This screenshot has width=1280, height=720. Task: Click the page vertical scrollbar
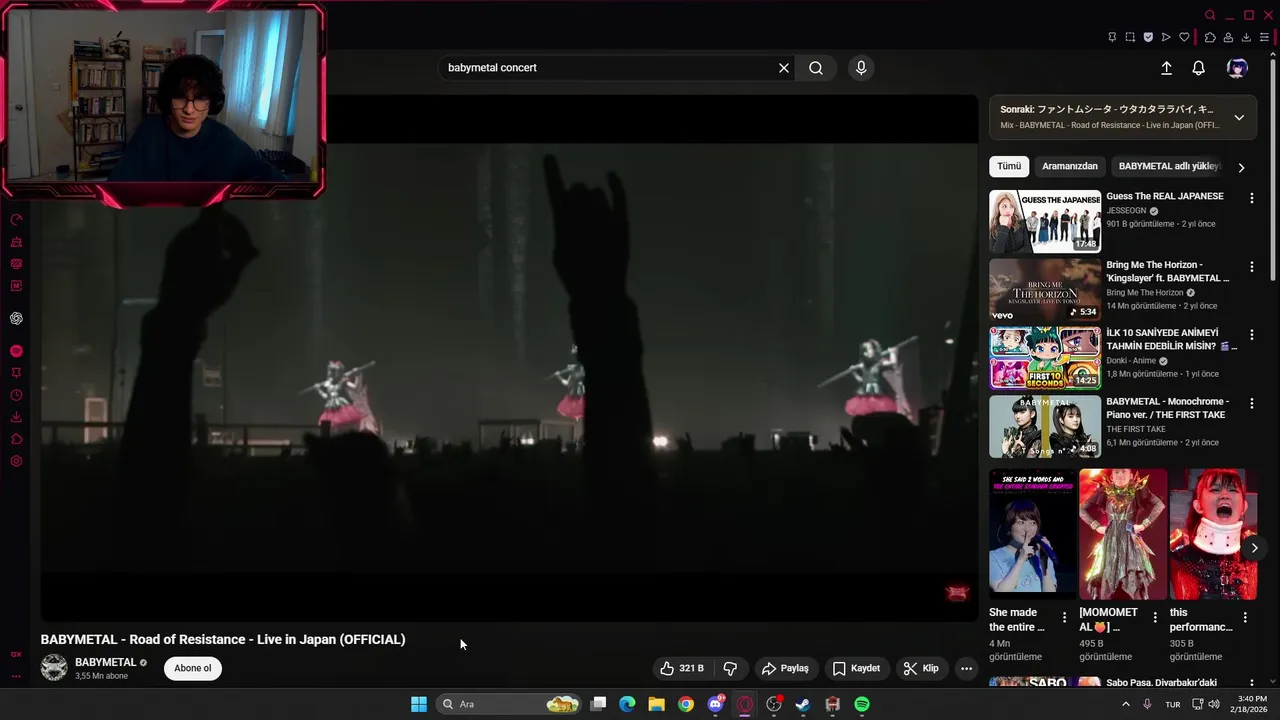1273,170
